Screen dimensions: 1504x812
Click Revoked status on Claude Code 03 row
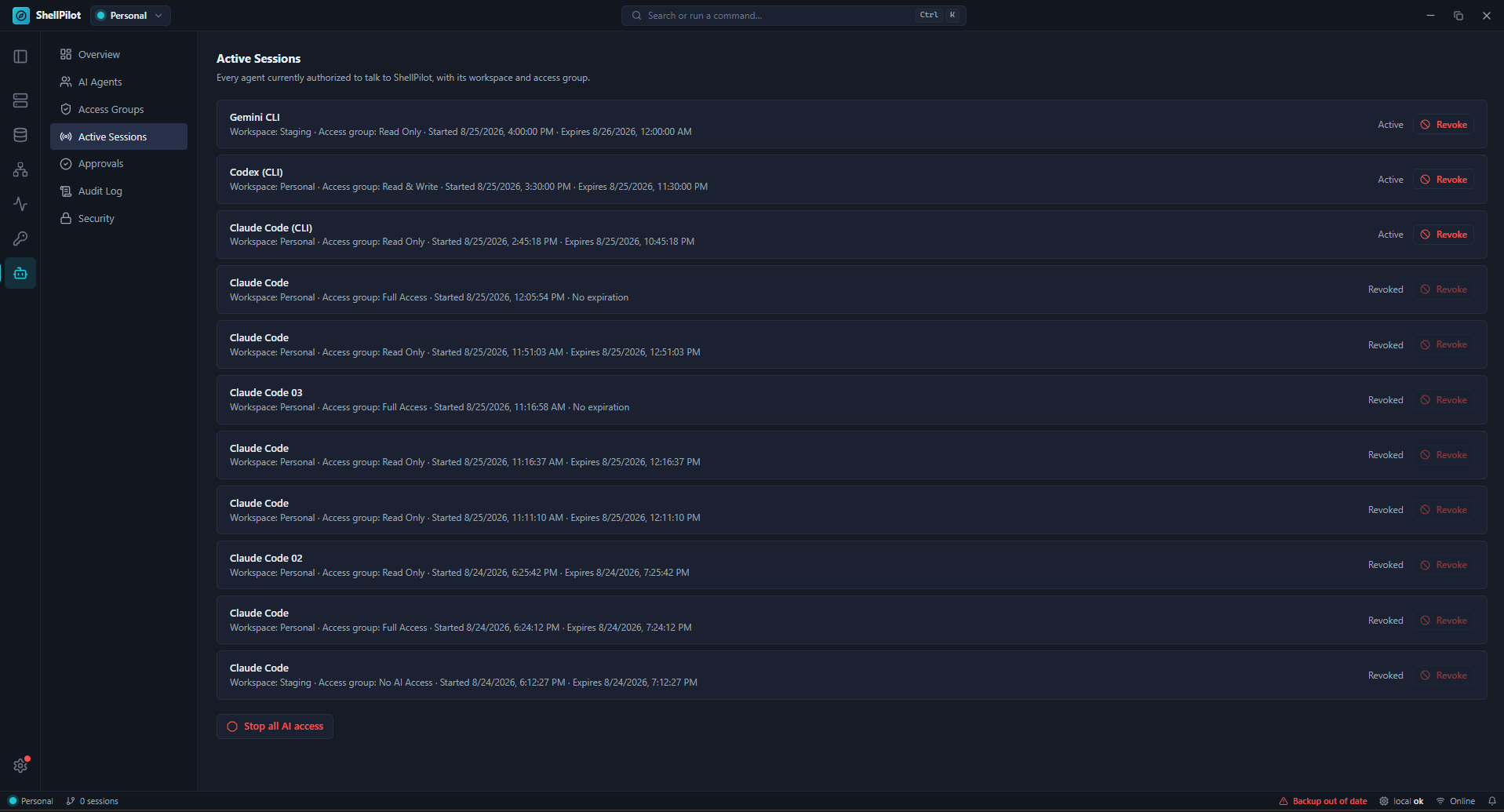[x=1386, y=400]
